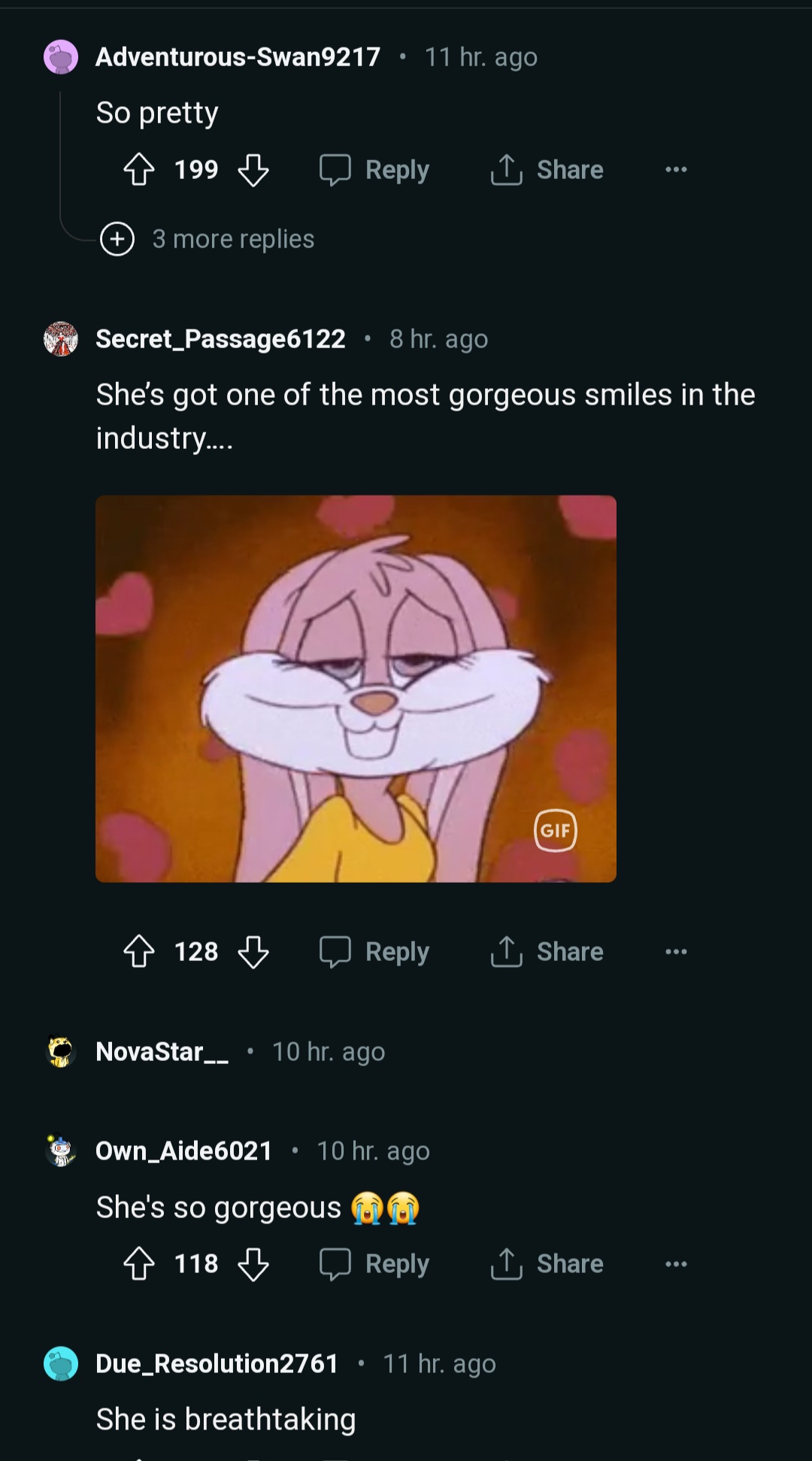
Task: Open more options for Own_Aide6021's comment
Action: [x=676, y=1264]
